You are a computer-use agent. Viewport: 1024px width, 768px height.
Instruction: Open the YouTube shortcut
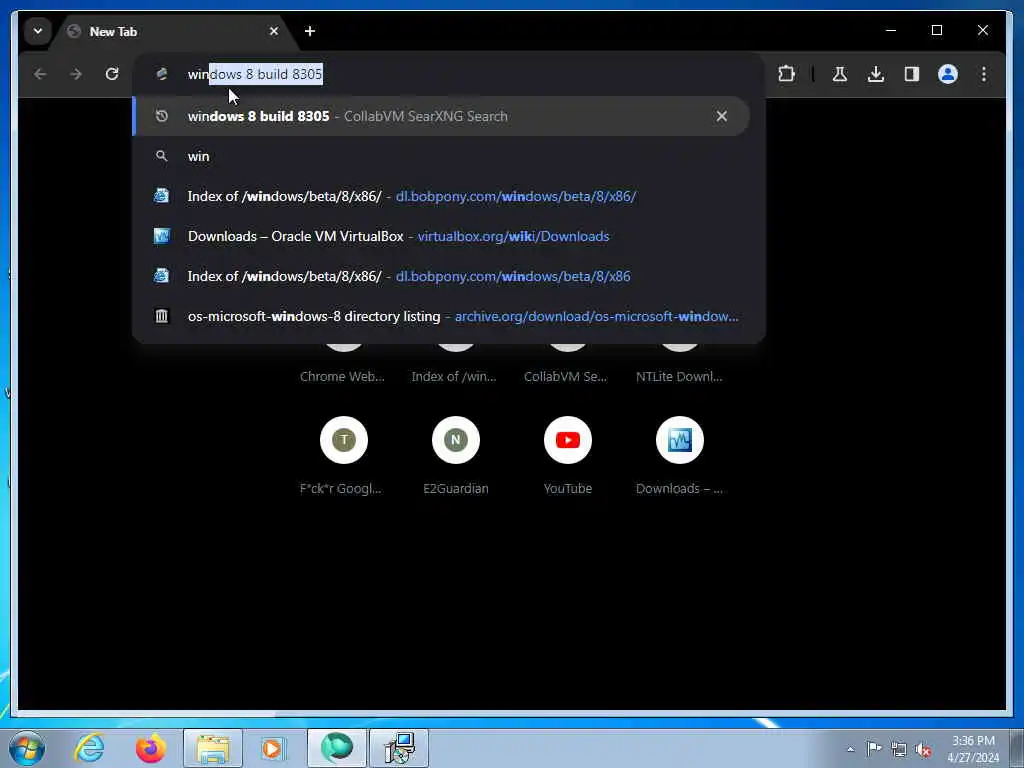click(x=567, y=455)
